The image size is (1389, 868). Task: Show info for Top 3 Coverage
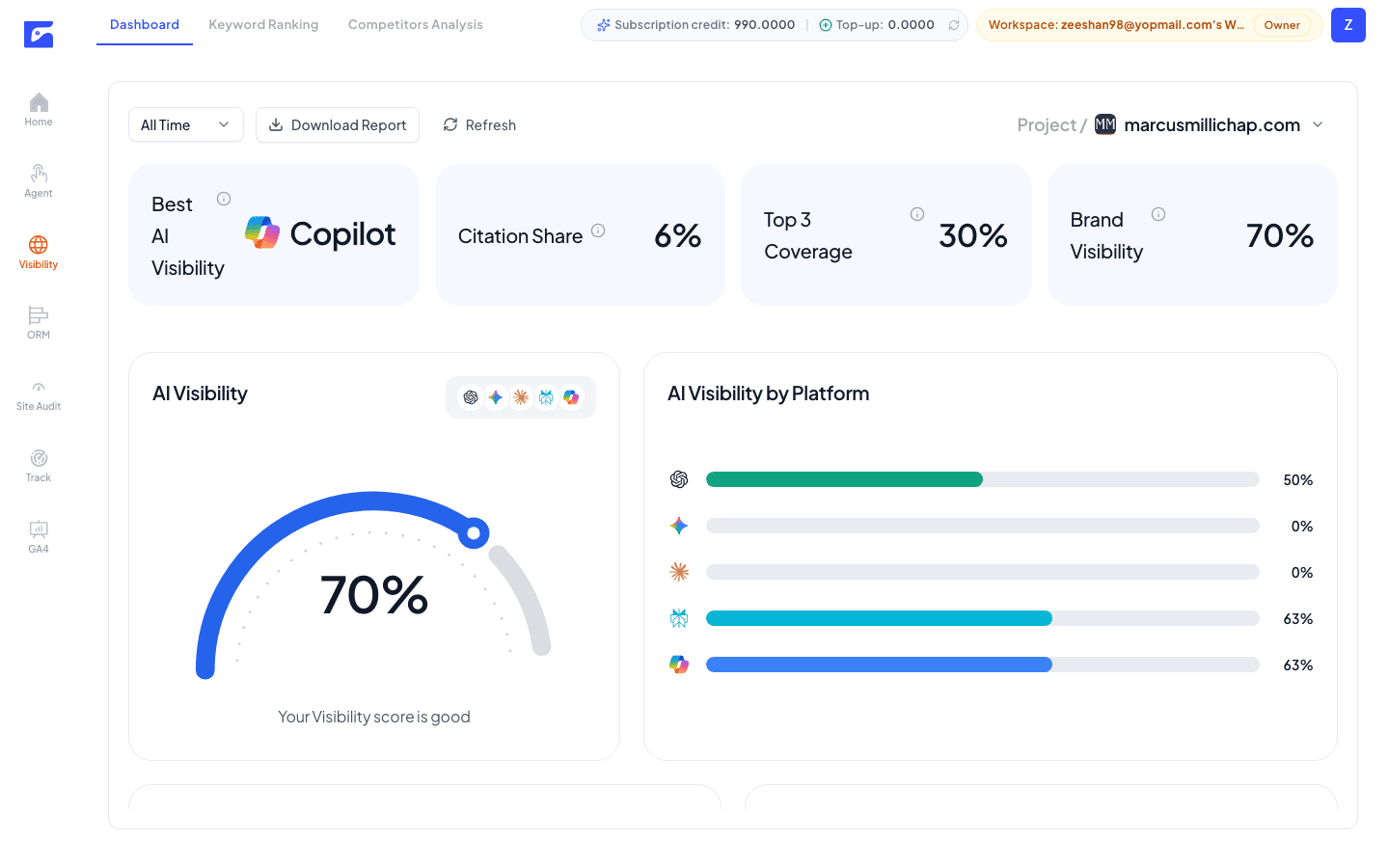917,214
